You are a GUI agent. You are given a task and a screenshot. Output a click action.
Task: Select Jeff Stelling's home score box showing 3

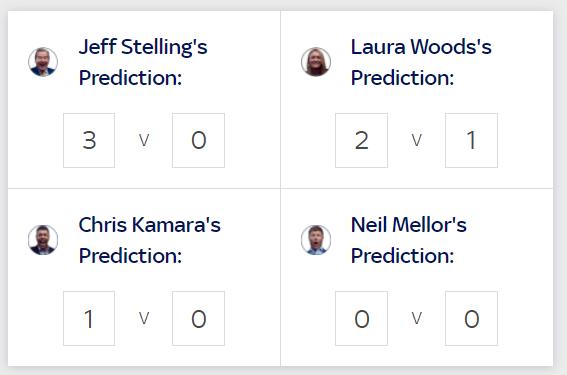[89, 140]
